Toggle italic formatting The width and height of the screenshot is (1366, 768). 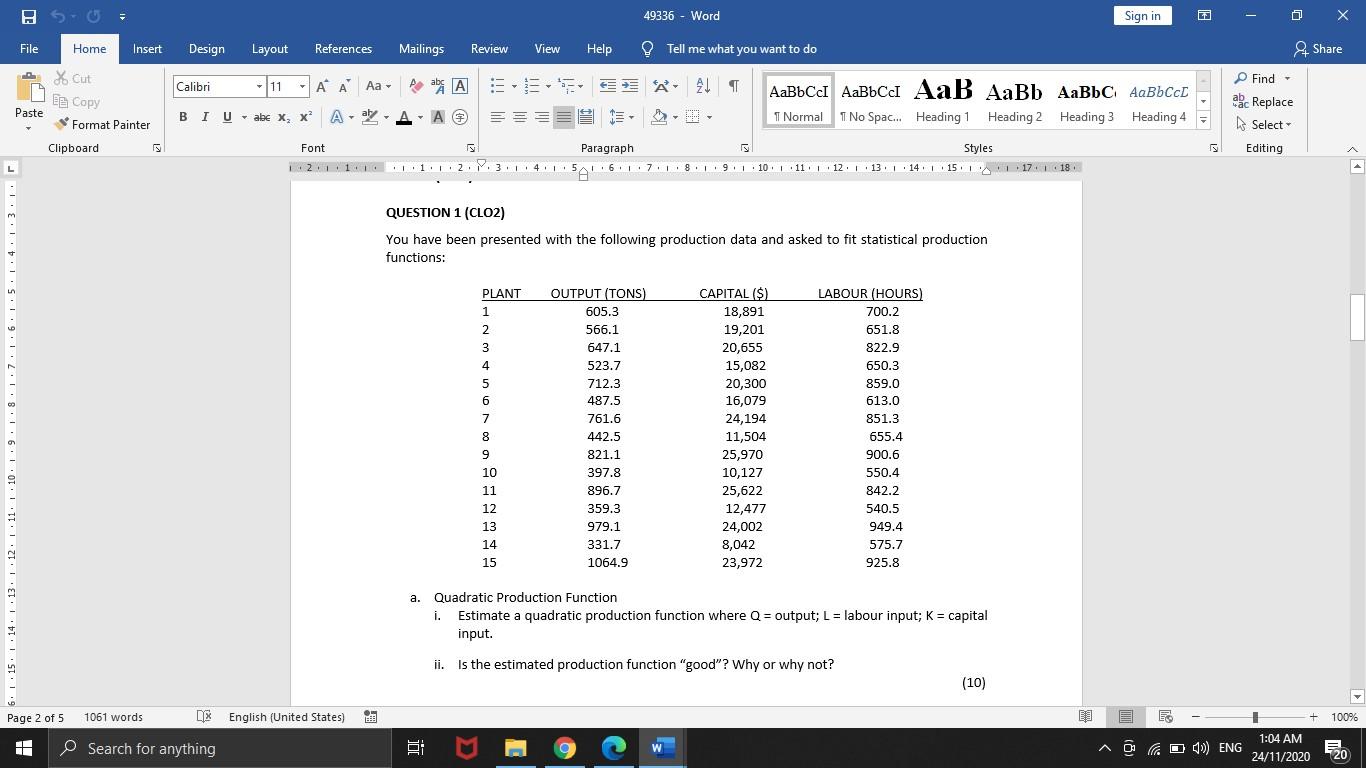point(204,118)
